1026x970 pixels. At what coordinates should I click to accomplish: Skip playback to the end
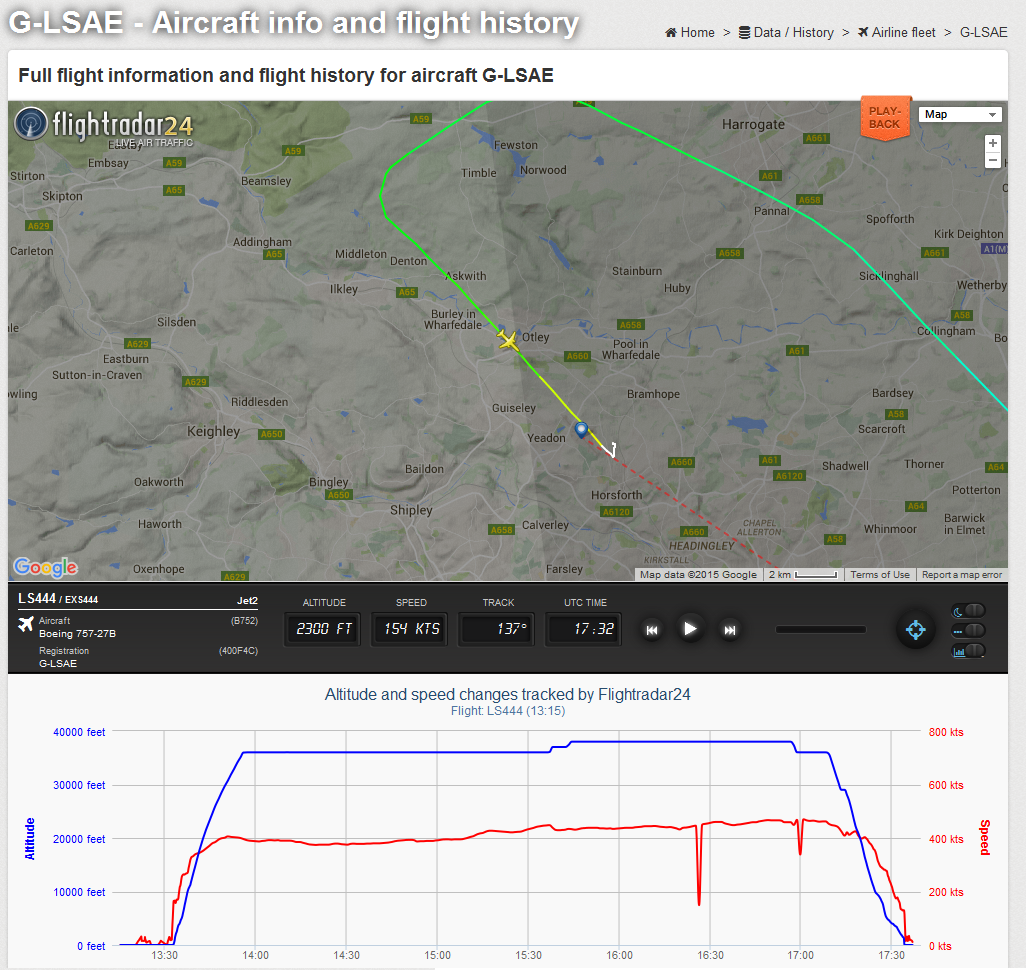click(730, 630)
